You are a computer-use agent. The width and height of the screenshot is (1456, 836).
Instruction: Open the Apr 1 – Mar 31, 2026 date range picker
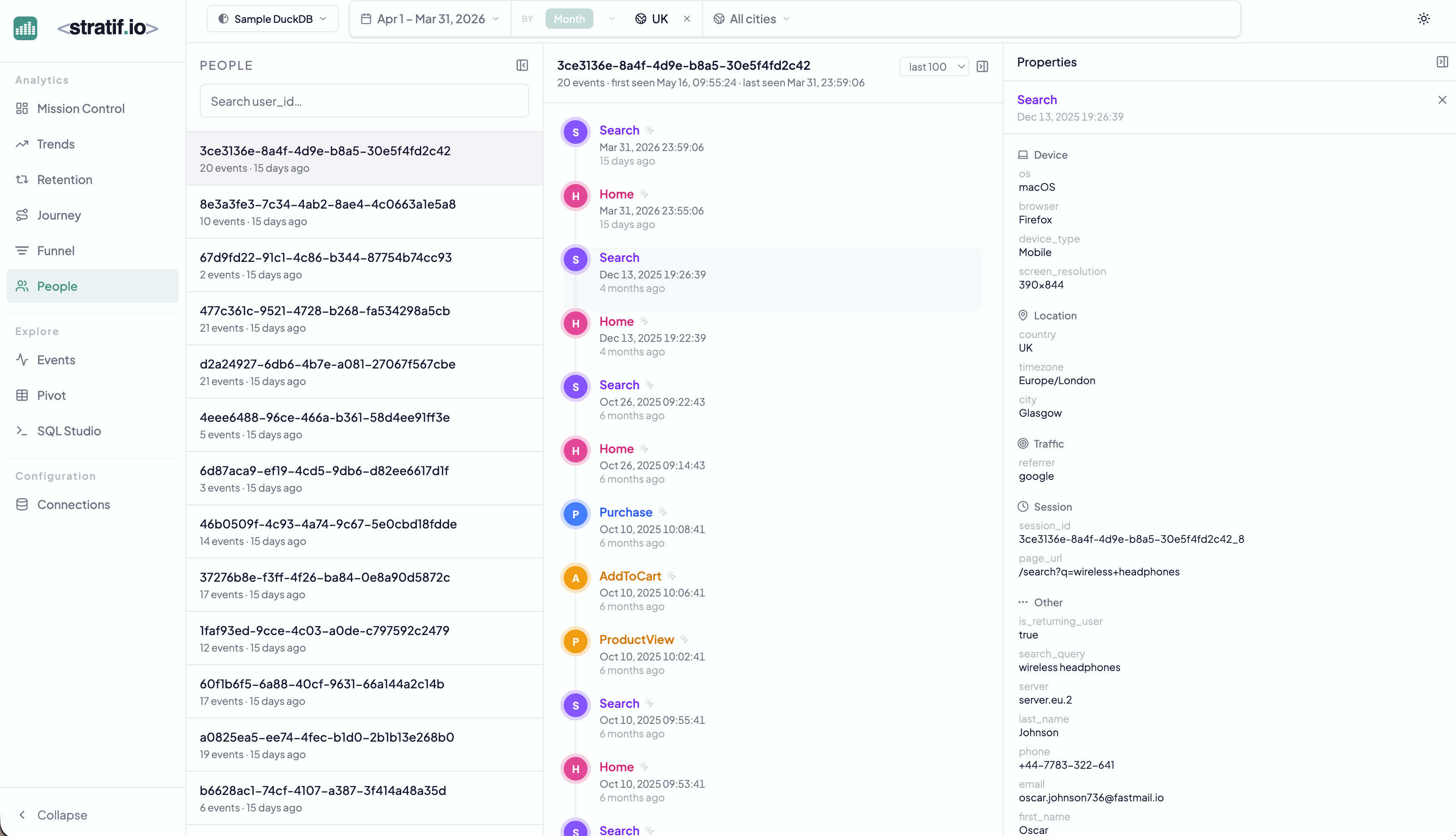tap(430, 19)
